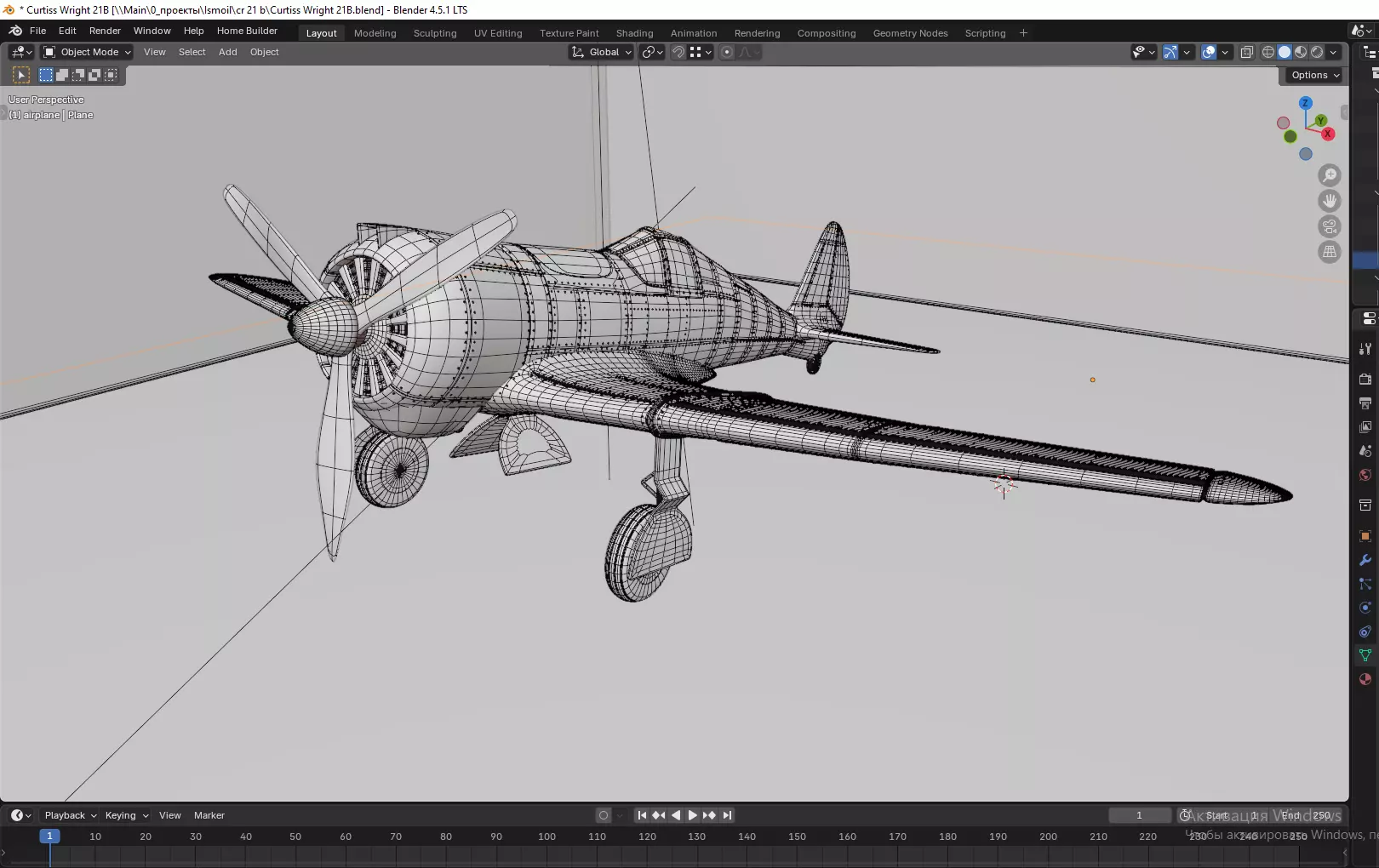Jump to the timeline start frame
The width and height of the screenshot is (1379, 868).
[642, 815]
